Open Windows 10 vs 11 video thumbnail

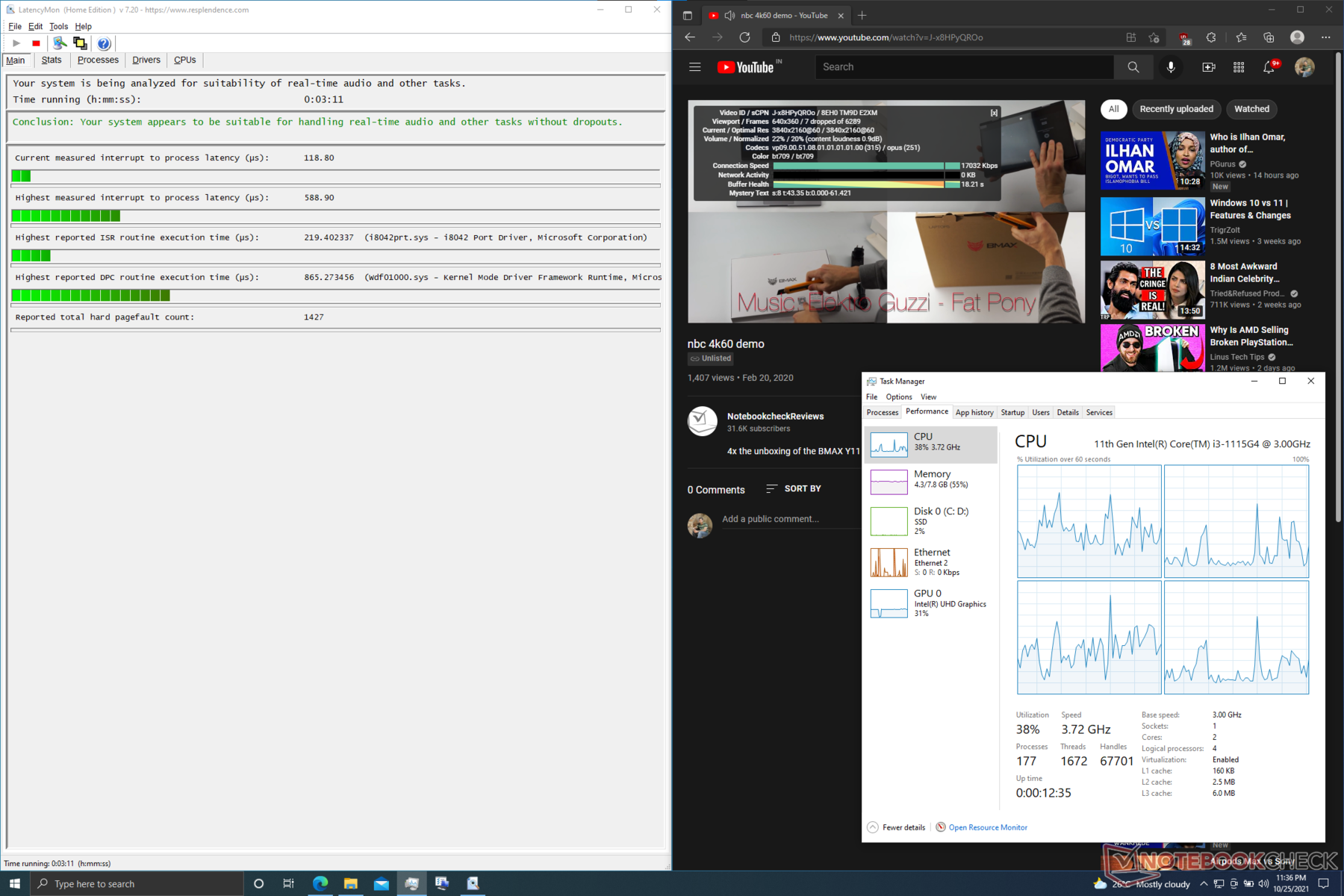pos(1153,226)
